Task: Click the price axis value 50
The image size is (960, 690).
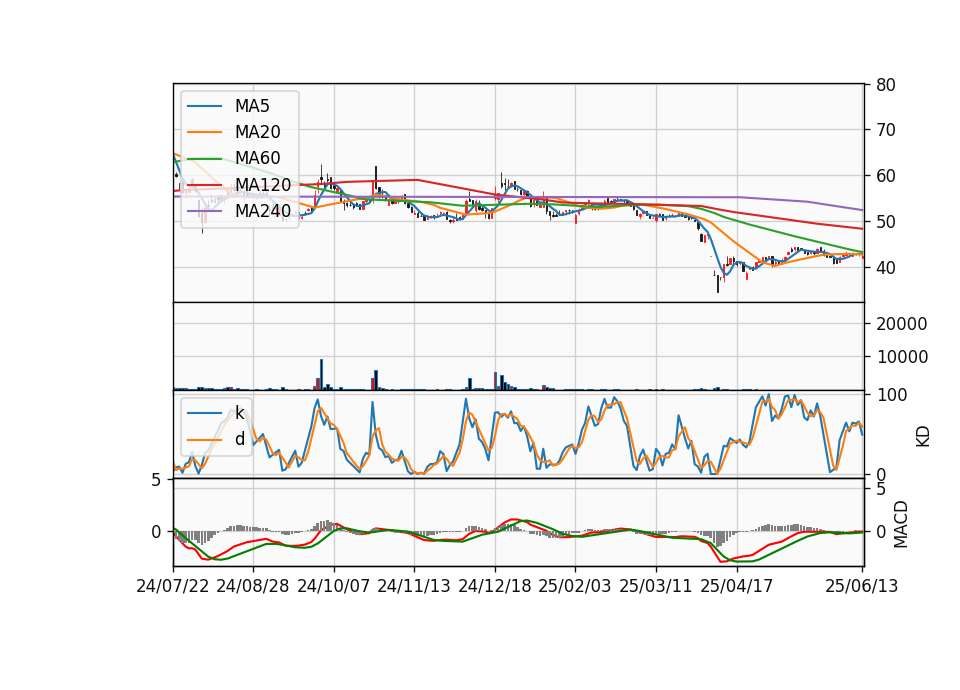Action: (x=886, y=222)
